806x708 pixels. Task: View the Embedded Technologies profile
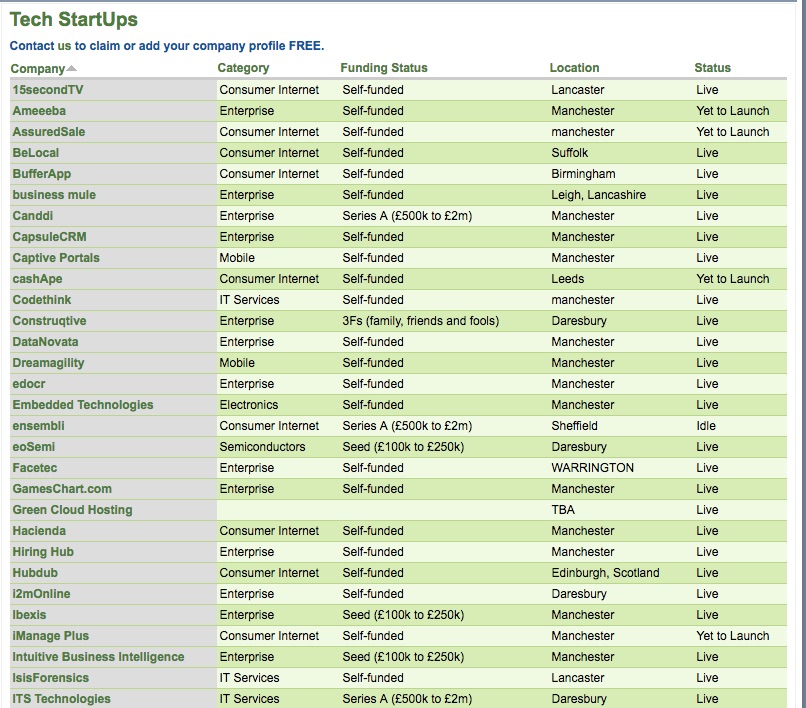83,405
